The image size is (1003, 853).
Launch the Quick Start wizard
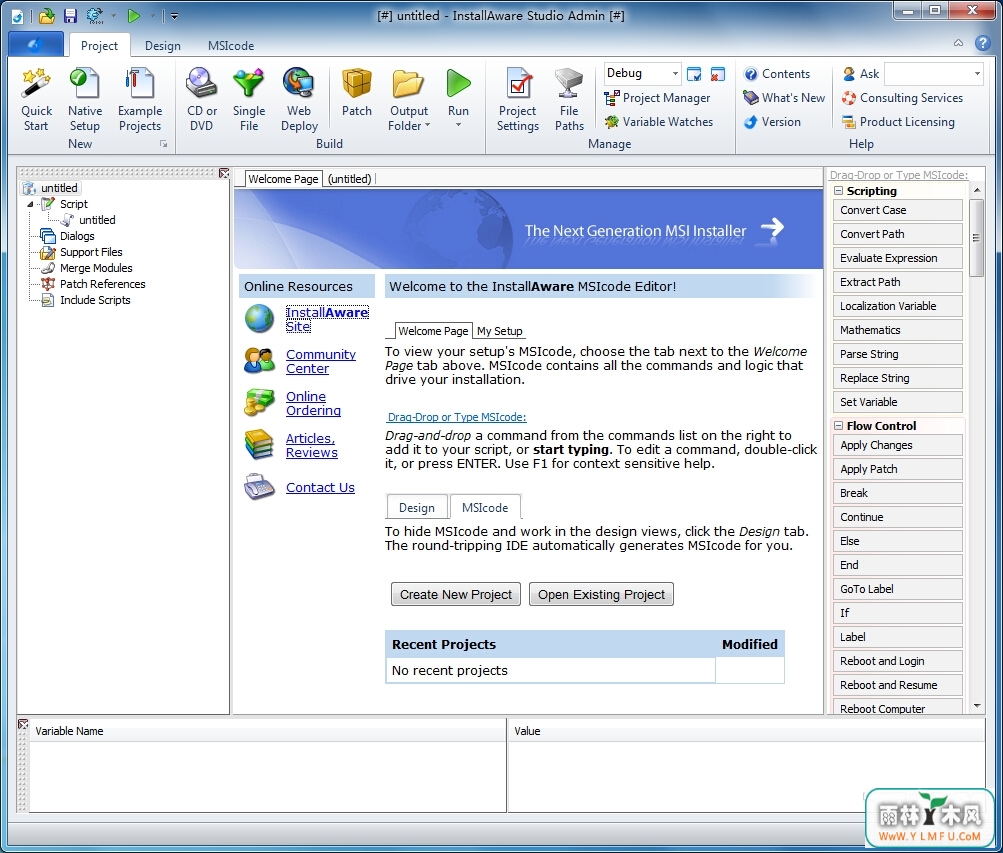point(36,100)
